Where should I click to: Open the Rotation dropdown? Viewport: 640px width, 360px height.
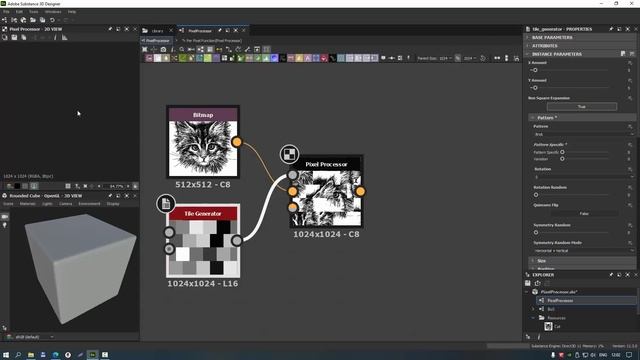click(x=584, y=177)
